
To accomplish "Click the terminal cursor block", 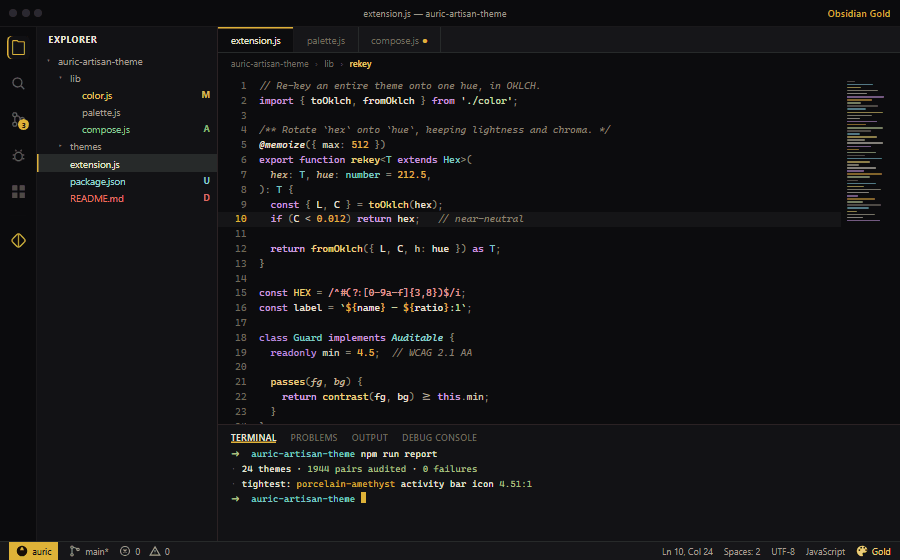I will click(x=363, y=499).
